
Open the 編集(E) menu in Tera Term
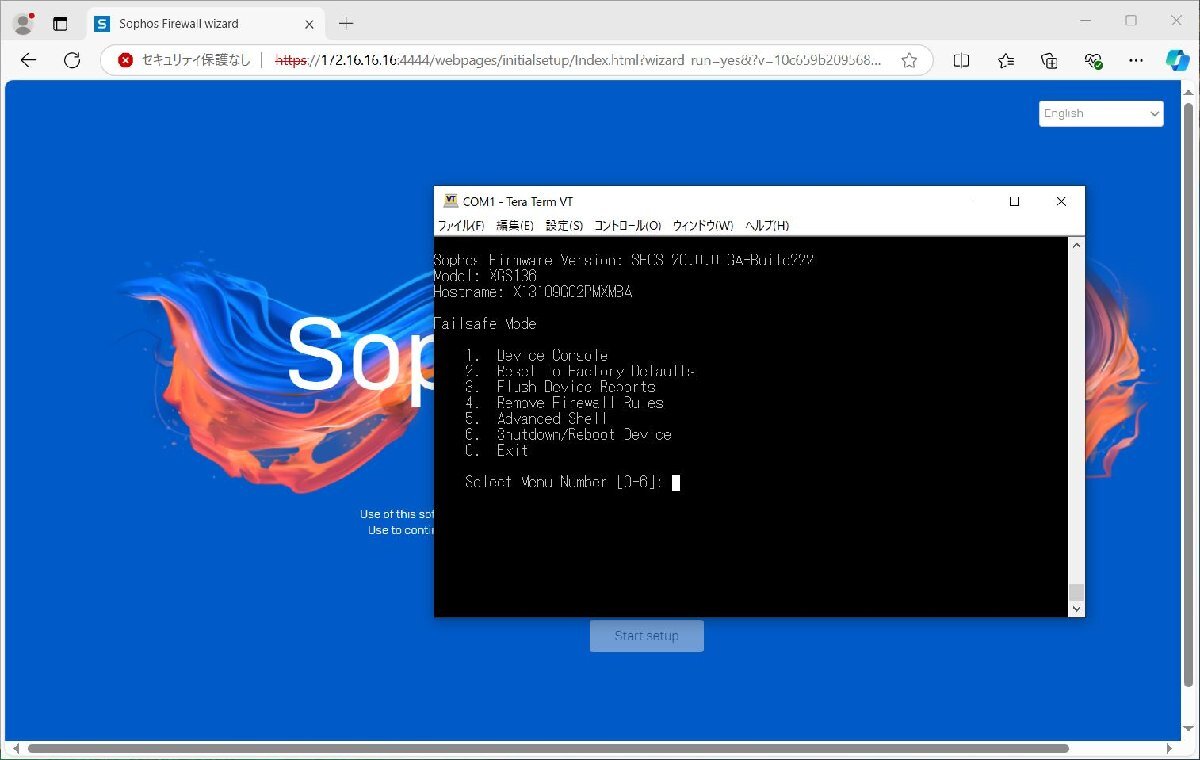tap(515, 226)
